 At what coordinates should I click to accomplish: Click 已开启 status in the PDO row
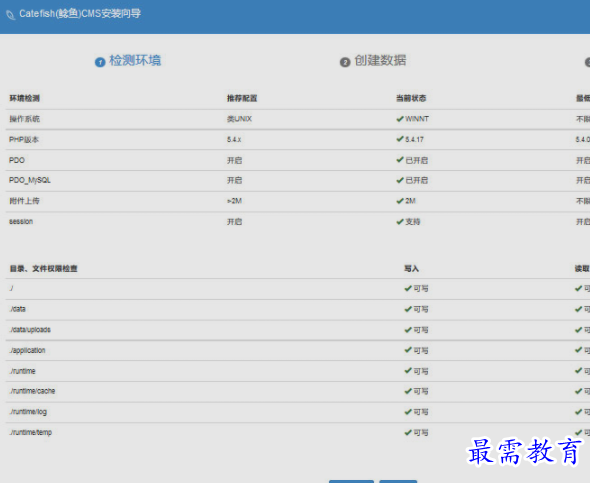click(417, 160)
